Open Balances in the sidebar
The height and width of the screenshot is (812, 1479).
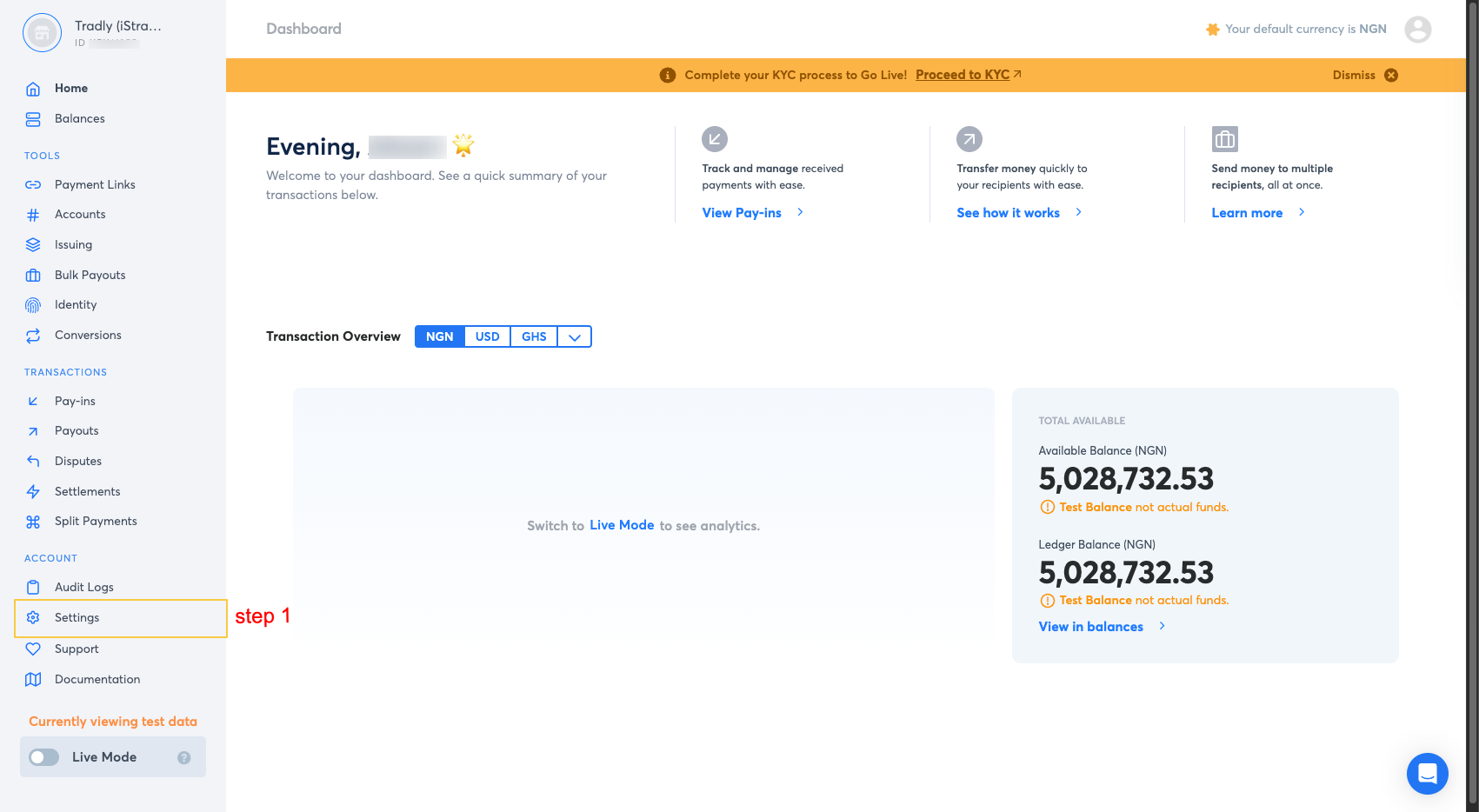click(x=79, y=119)
